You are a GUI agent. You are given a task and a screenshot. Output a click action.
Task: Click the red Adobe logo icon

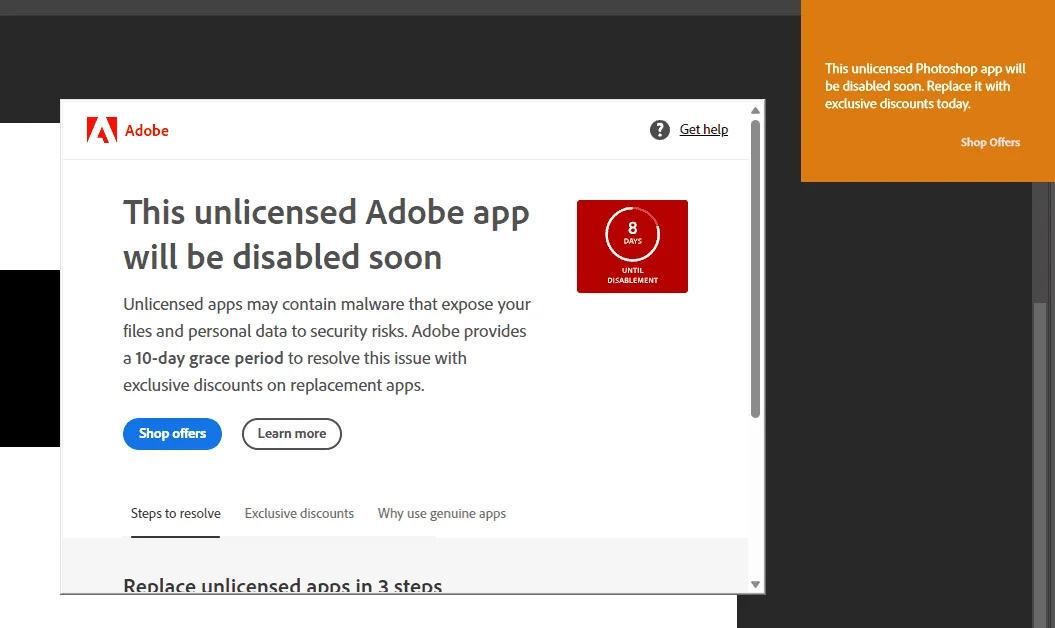click(x=102, y=130)
